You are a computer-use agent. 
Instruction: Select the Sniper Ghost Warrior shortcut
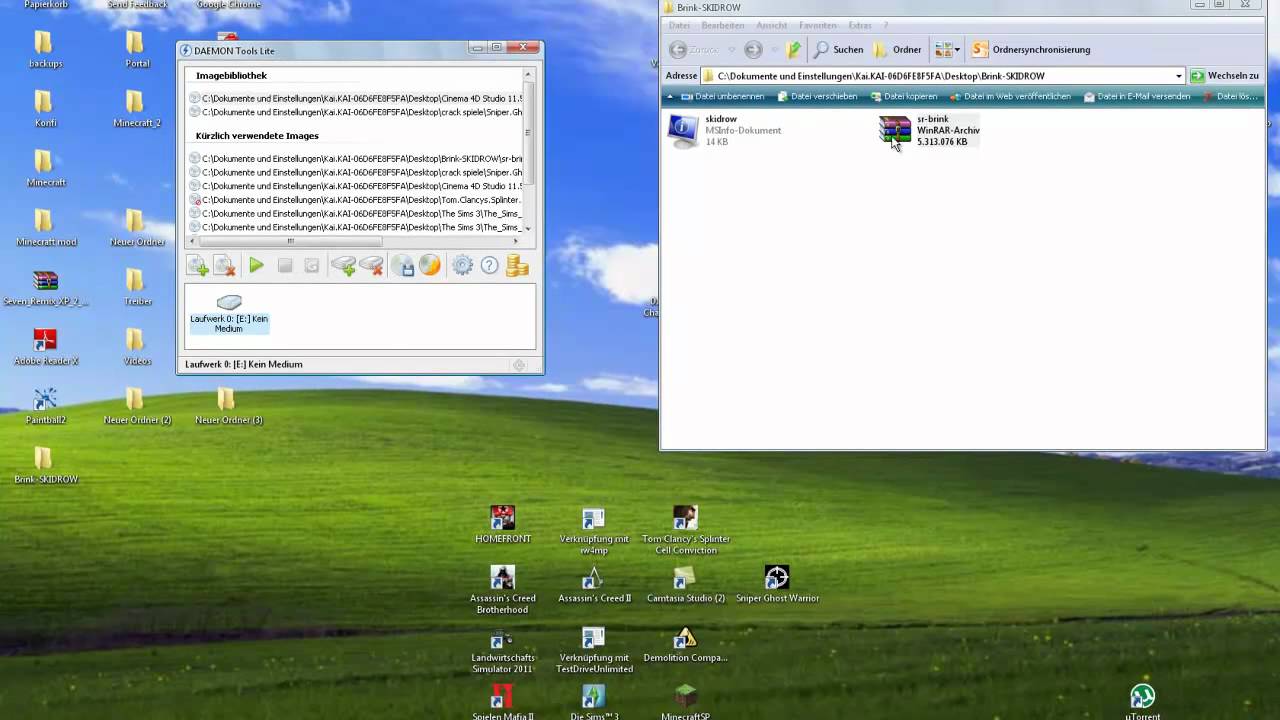777,585
